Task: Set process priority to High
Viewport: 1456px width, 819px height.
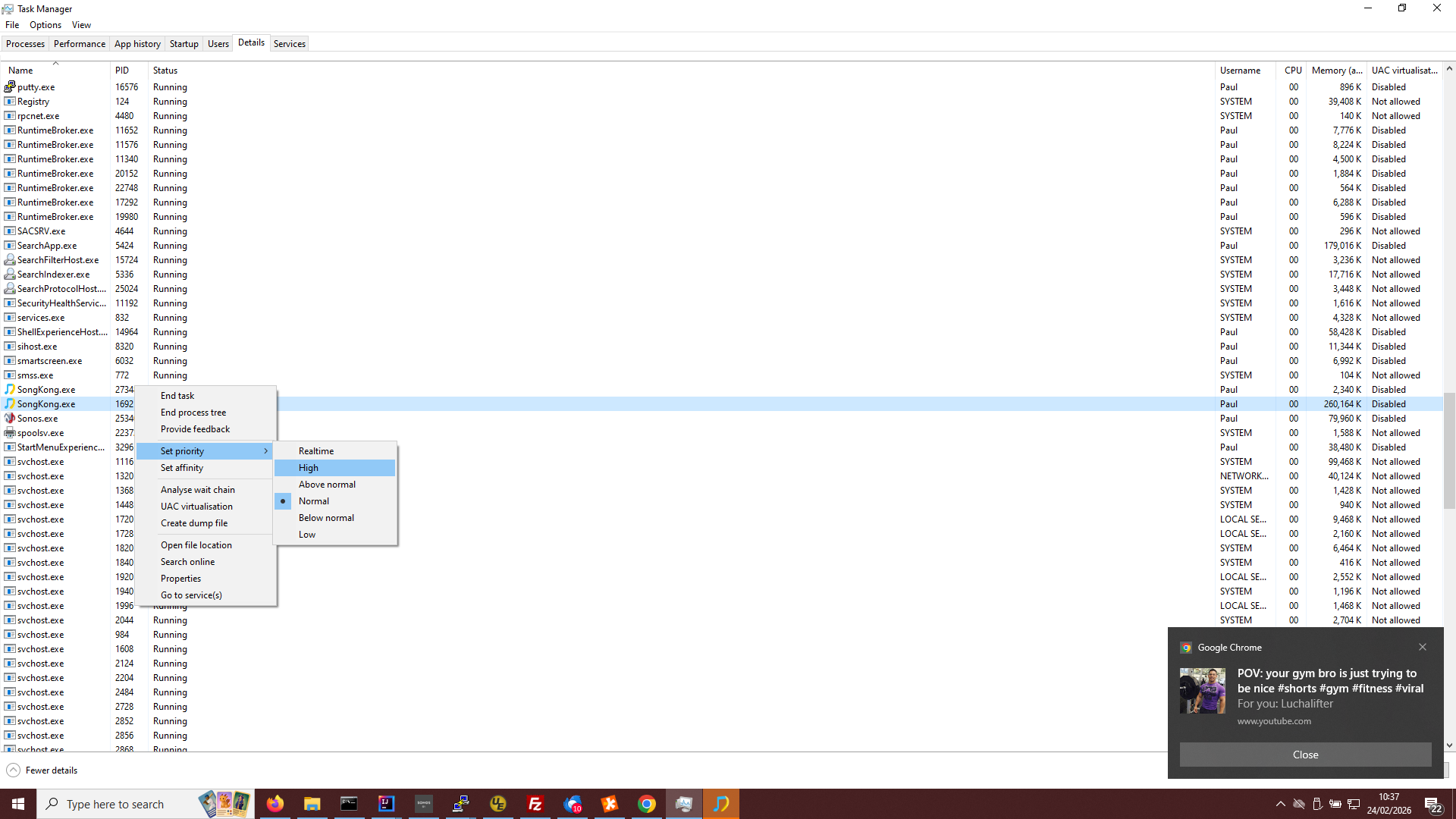Action: pos(309,468)
